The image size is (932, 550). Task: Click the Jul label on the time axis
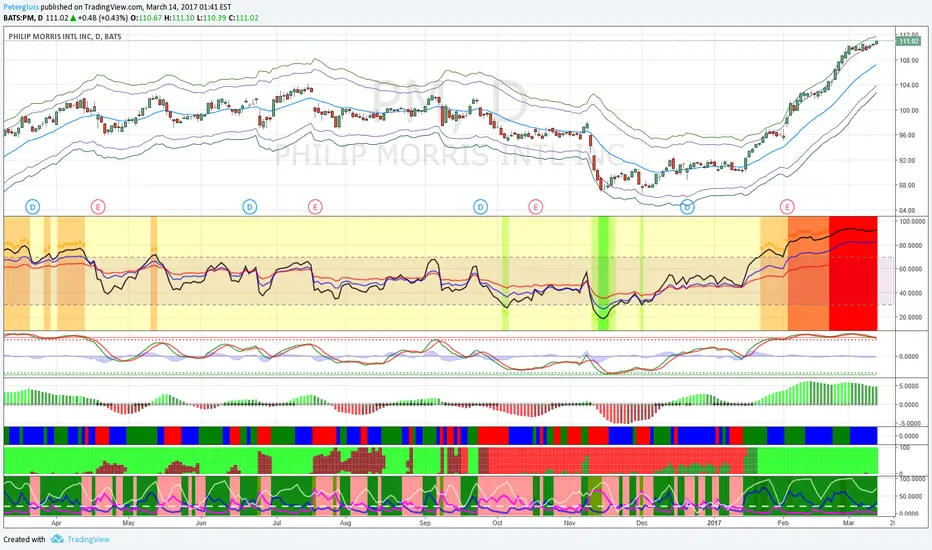276,523
